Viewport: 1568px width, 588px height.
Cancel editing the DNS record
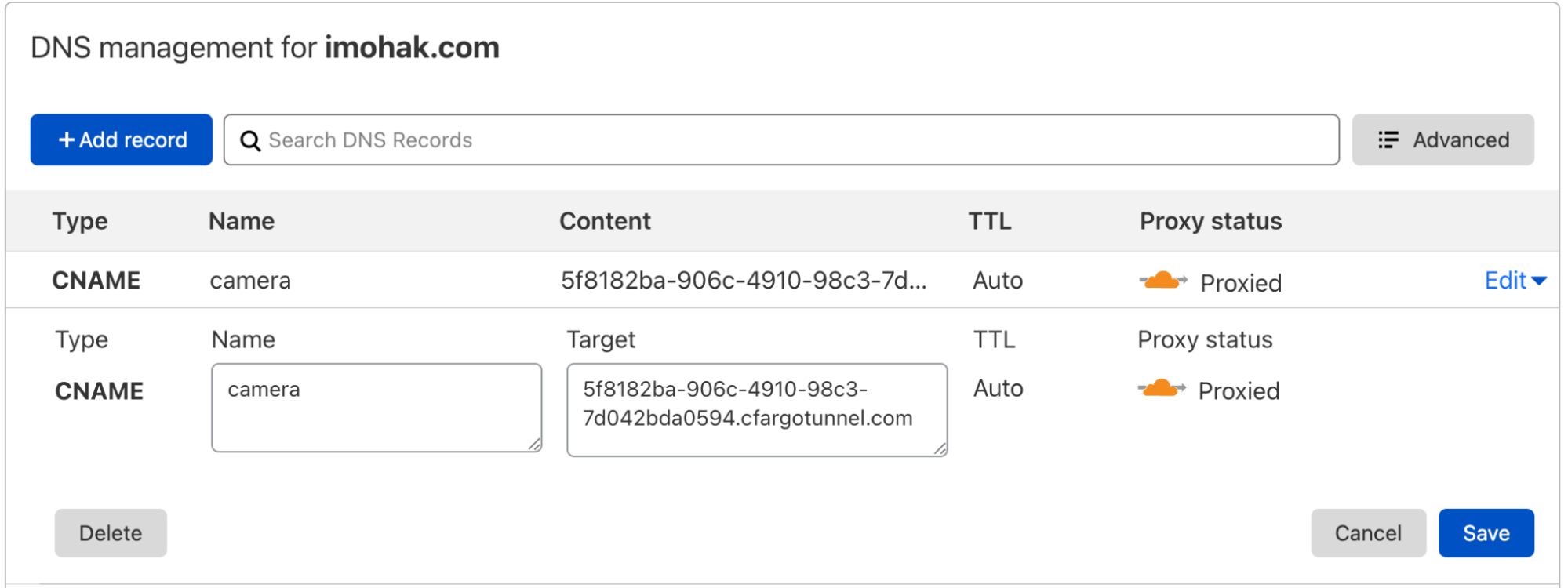1368,533
